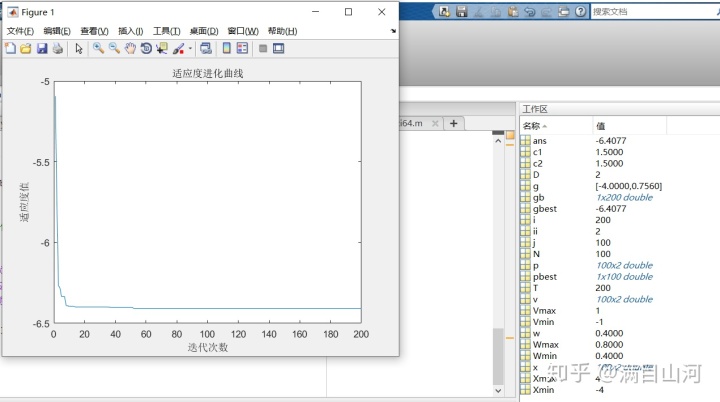Click the 搜索文档 search field
This screenshot has width=720, height=402.
[655, 11]
